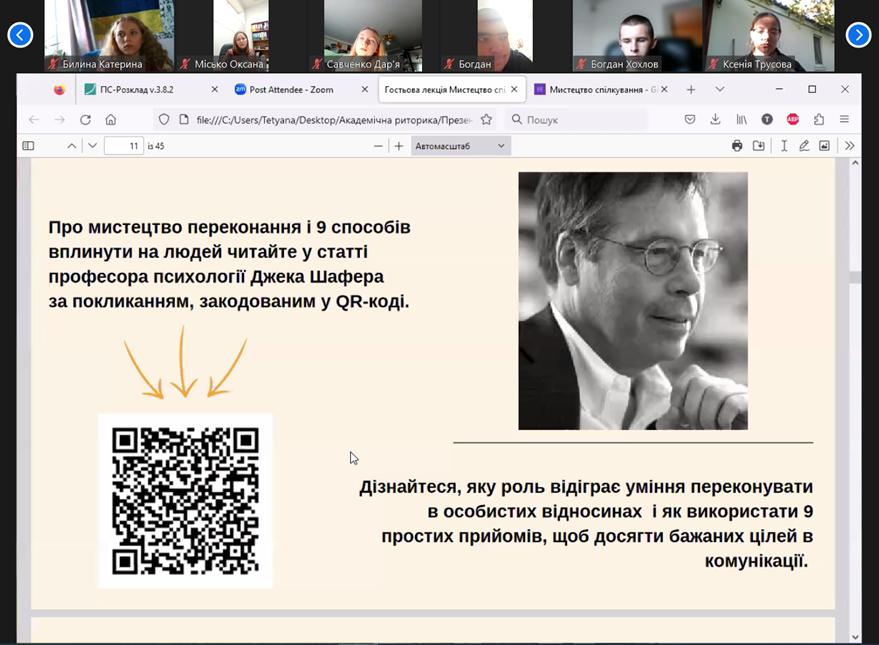The height and width of the screenshot is (645, 879).
Task: Maximize the Firefox window
Action: tap(812, 89)
